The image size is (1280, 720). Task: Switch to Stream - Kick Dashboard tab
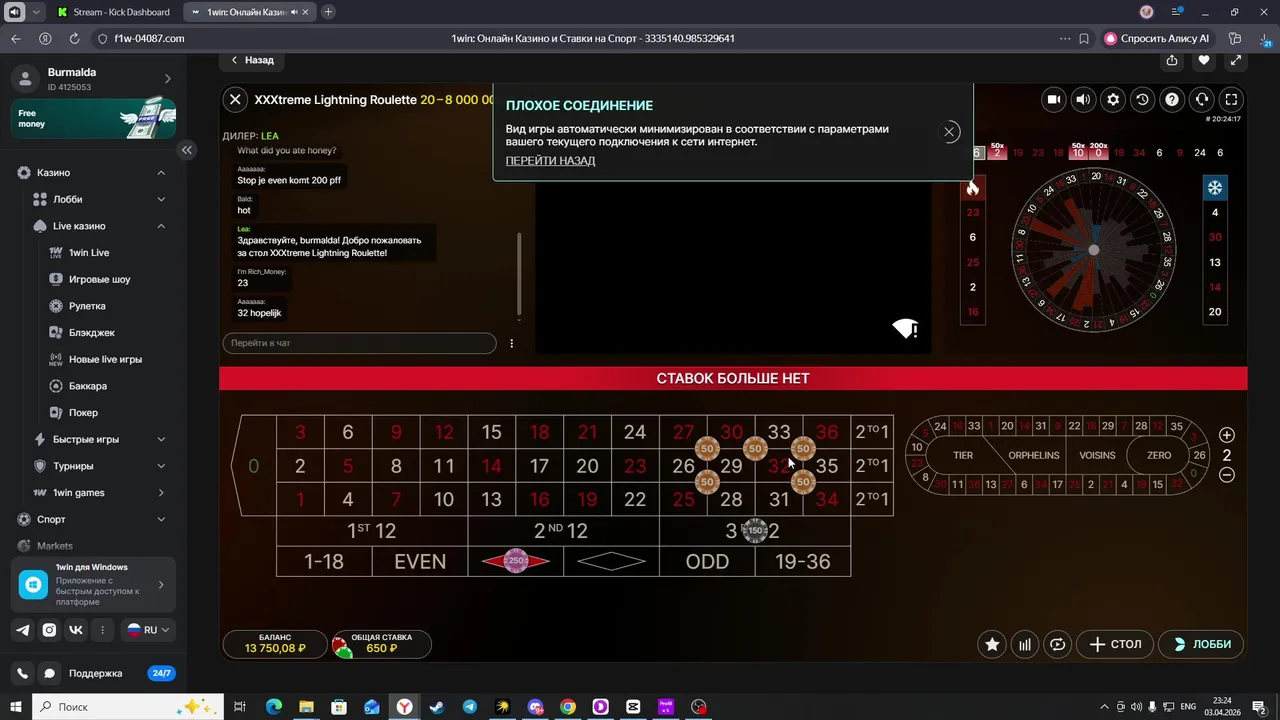pyautogui.click(x=120, y=12)
